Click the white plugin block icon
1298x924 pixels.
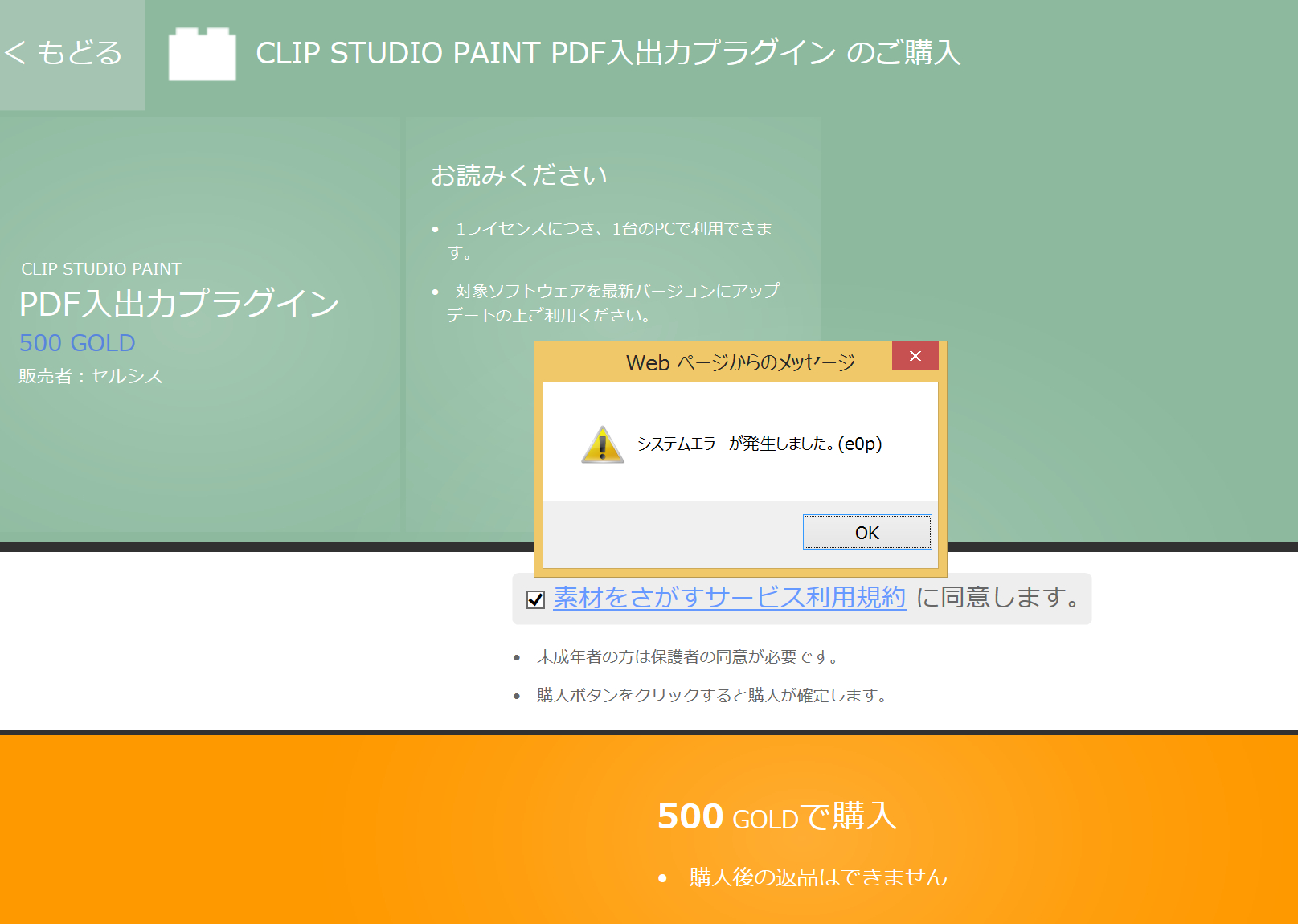(203, 54)
